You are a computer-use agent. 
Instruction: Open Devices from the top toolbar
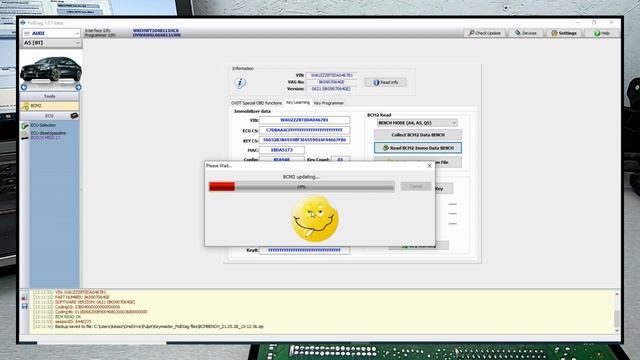pyautogui.click(x=526, y=33)
